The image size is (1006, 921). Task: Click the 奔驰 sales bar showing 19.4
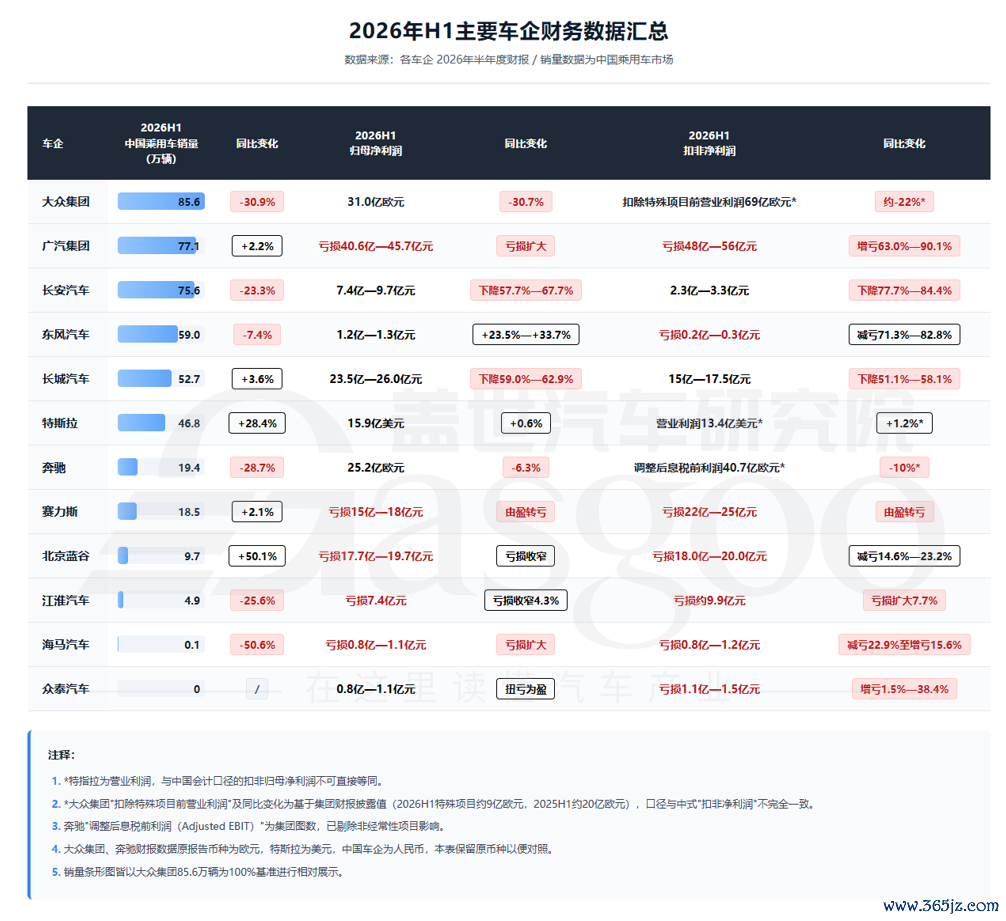(161, 468)
